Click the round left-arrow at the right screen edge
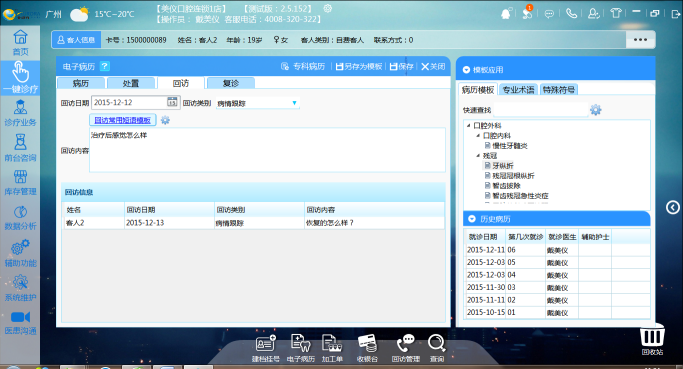The height and width of the screenshot is (369, 683). [x=673, y=207]
